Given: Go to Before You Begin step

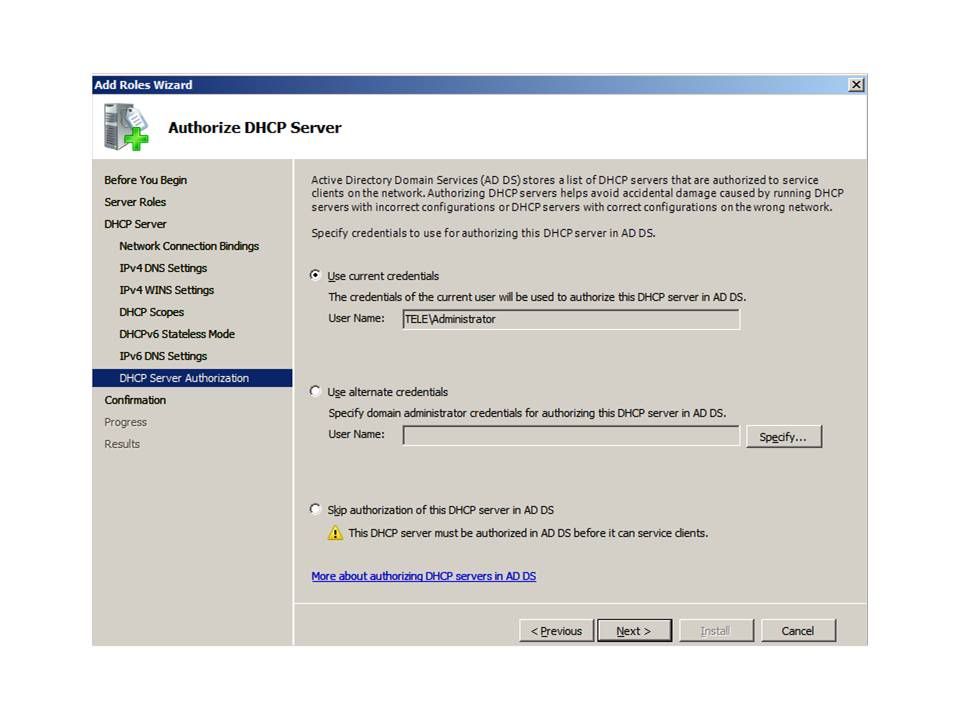Looking at the screenshot, I should pyautogui.click(x=145, y=180).
